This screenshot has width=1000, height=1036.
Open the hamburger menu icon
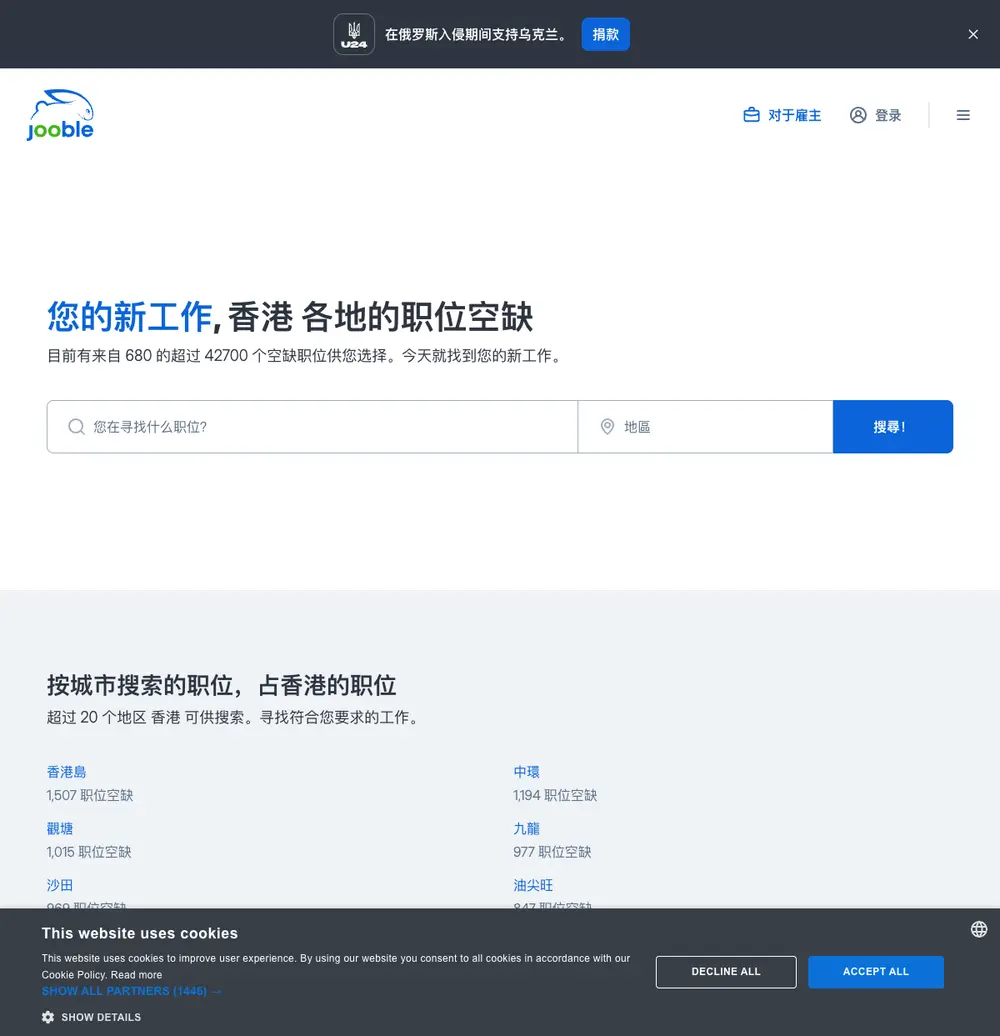point(963,115)
